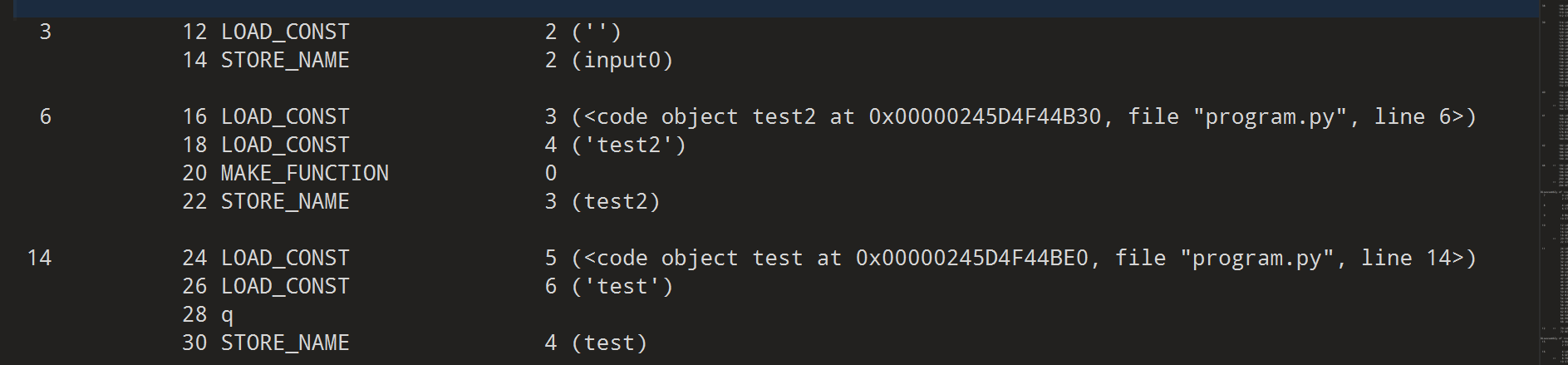
Task: Click the lone 'q' at offset 28
Action: tap(227, 315)
